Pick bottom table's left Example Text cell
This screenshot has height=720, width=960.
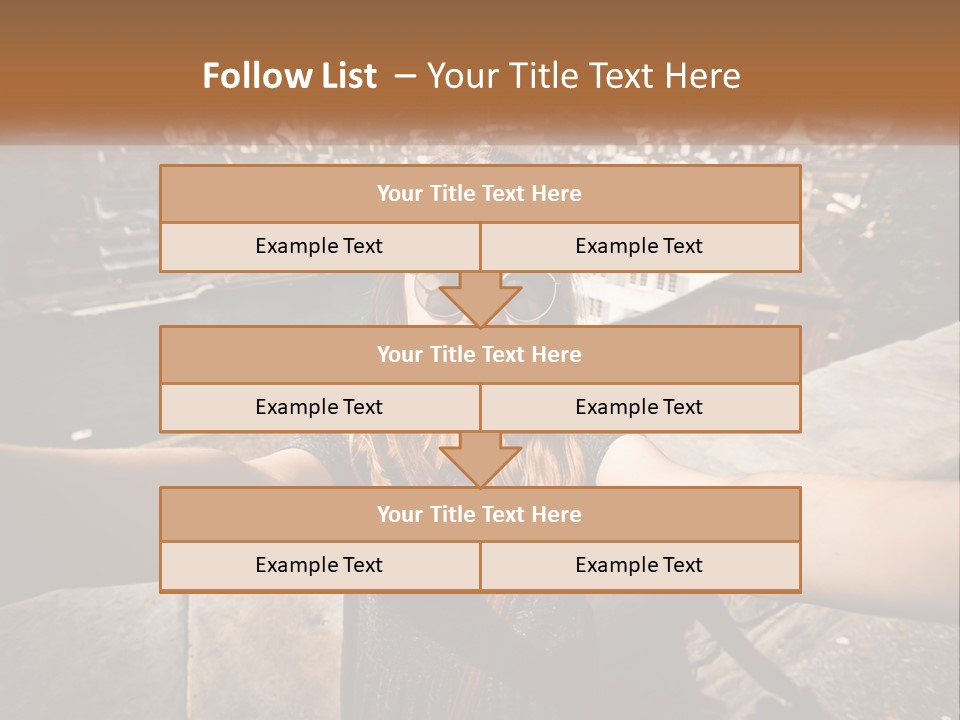pyautogui.click(x=319, y=566)
